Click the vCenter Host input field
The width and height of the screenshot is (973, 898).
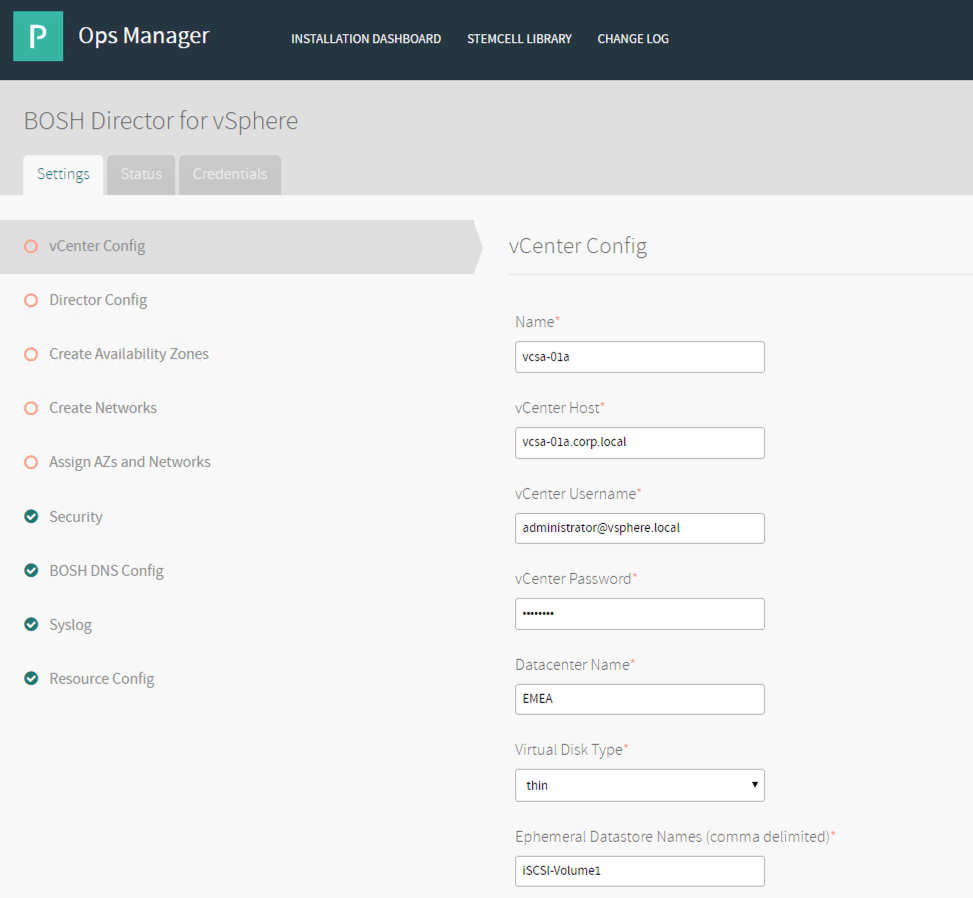639,442
